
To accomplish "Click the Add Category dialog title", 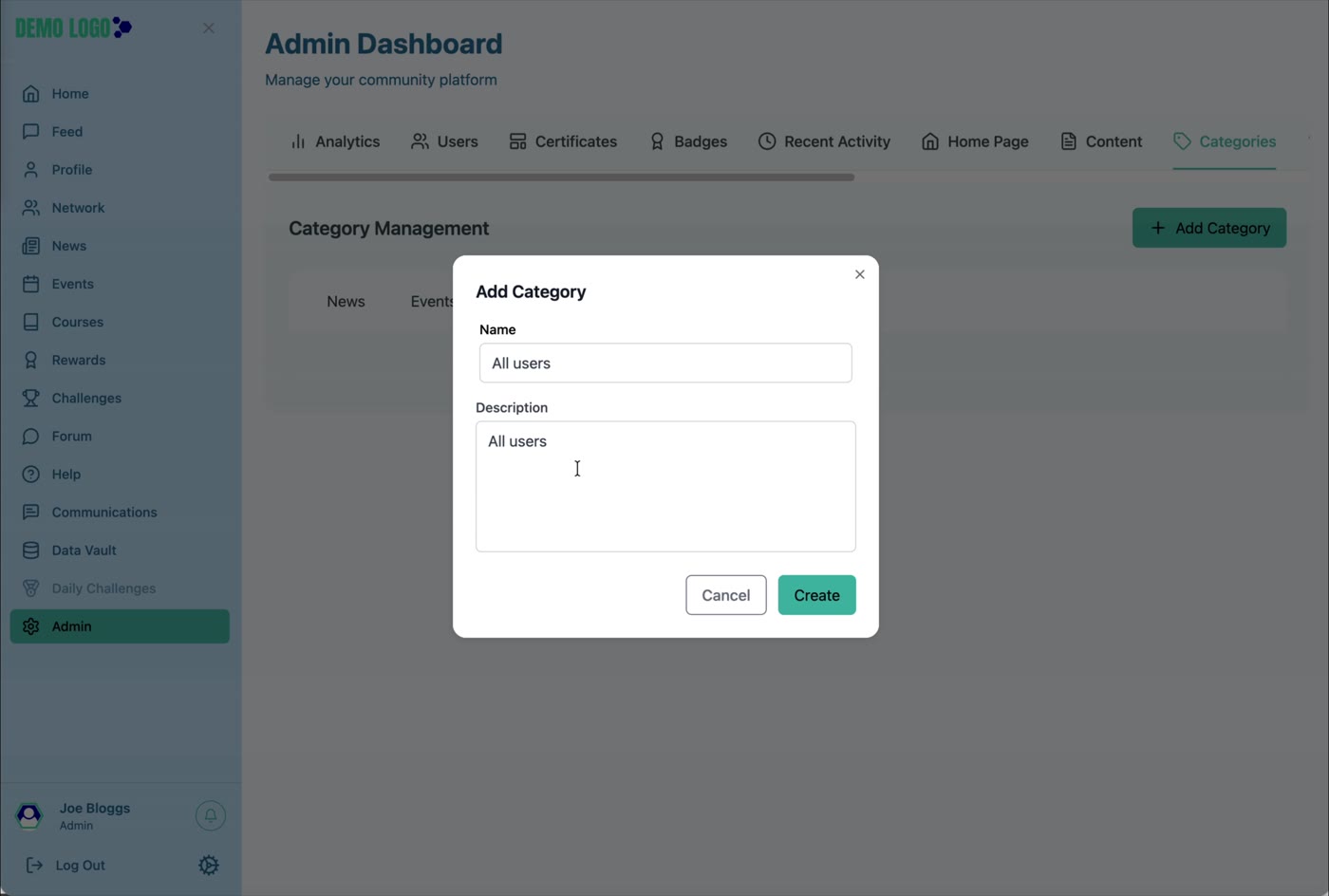I will [531, 291].
